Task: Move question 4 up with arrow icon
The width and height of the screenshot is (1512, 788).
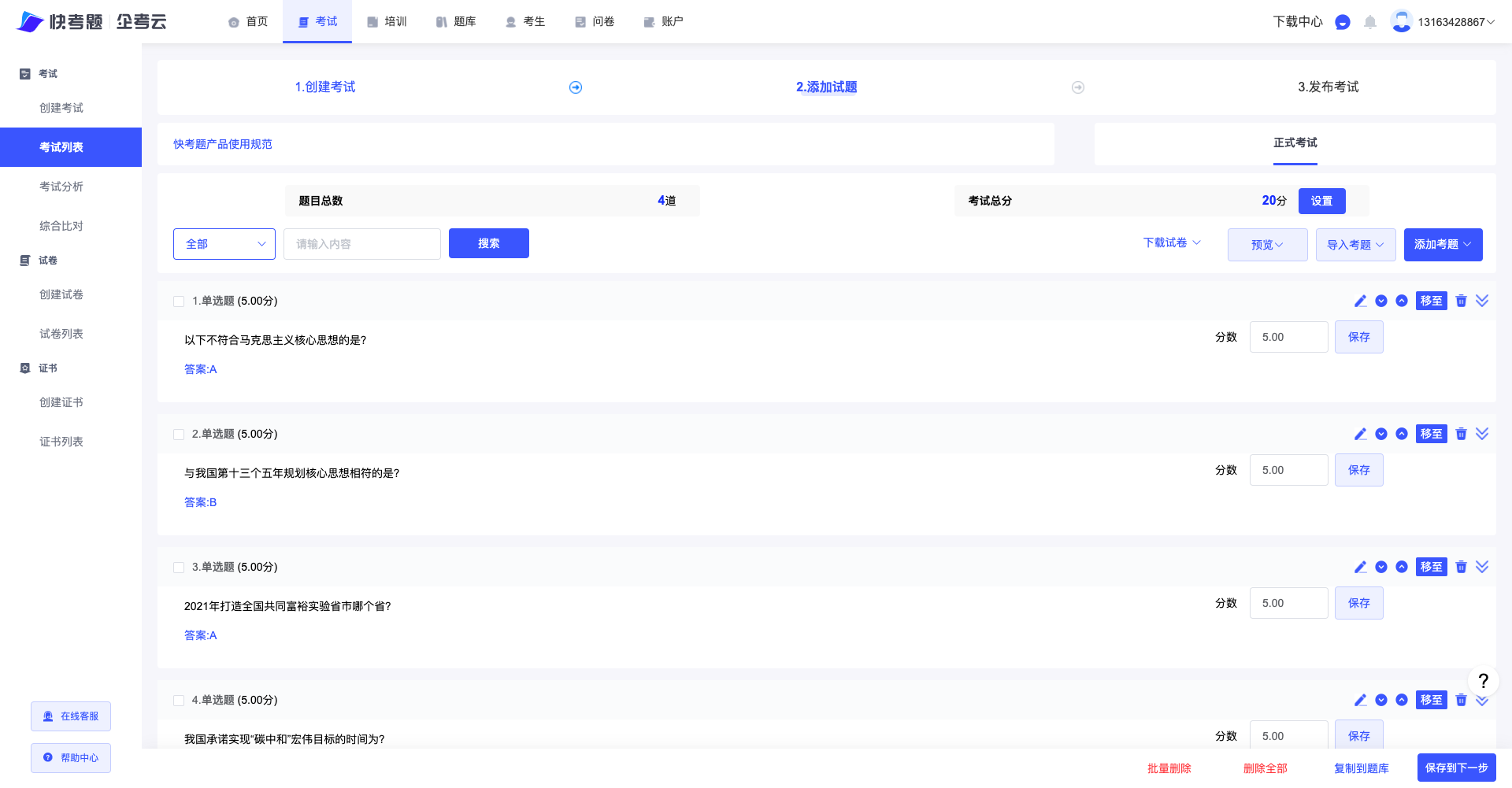Action: pyautogui.click(x=1402, y=700)
